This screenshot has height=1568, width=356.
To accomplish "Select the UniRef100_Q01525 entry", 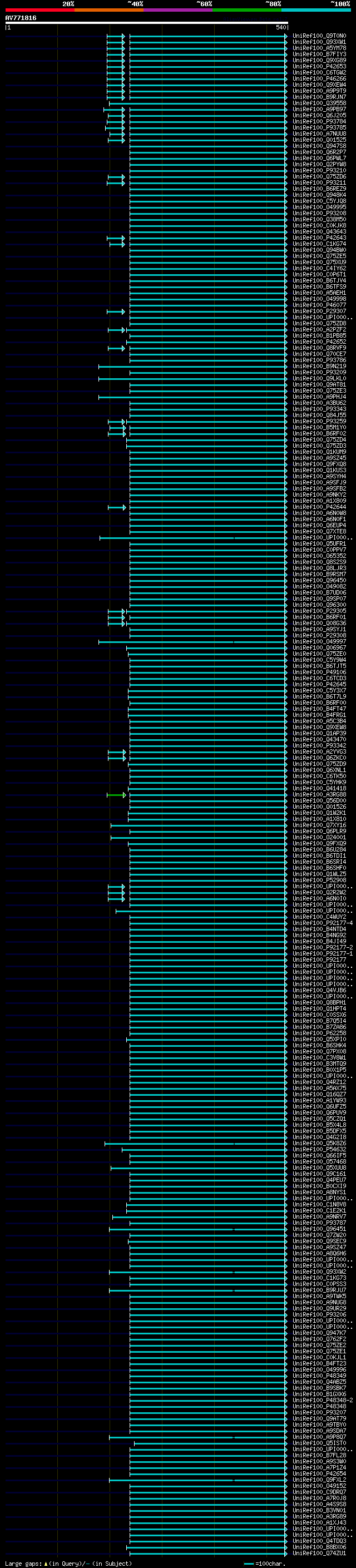I will tap(319, 140).
